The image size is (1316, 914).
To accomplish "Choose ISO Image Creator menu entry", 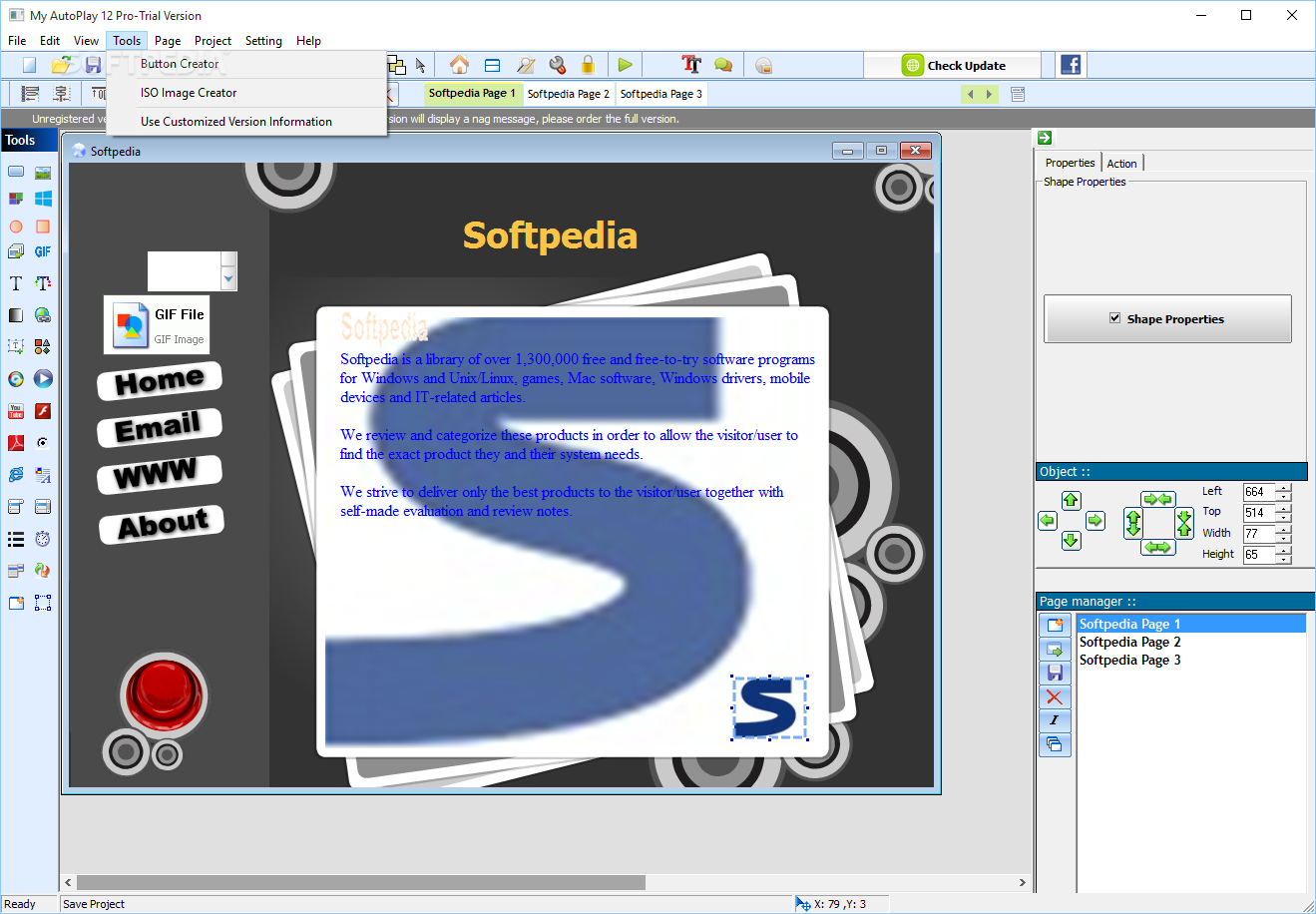I will coord(189,93).
